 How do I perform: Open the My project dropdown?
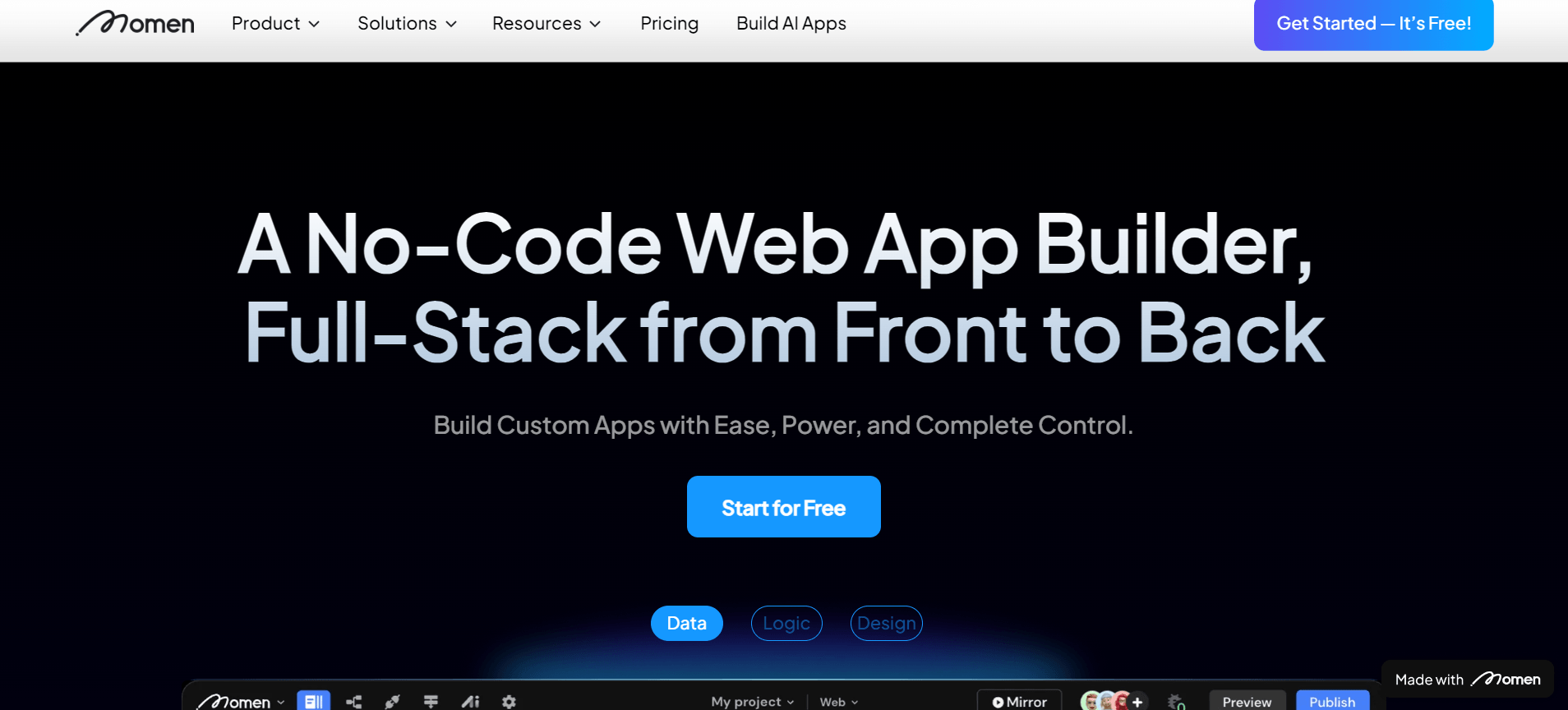click(752, 702)
